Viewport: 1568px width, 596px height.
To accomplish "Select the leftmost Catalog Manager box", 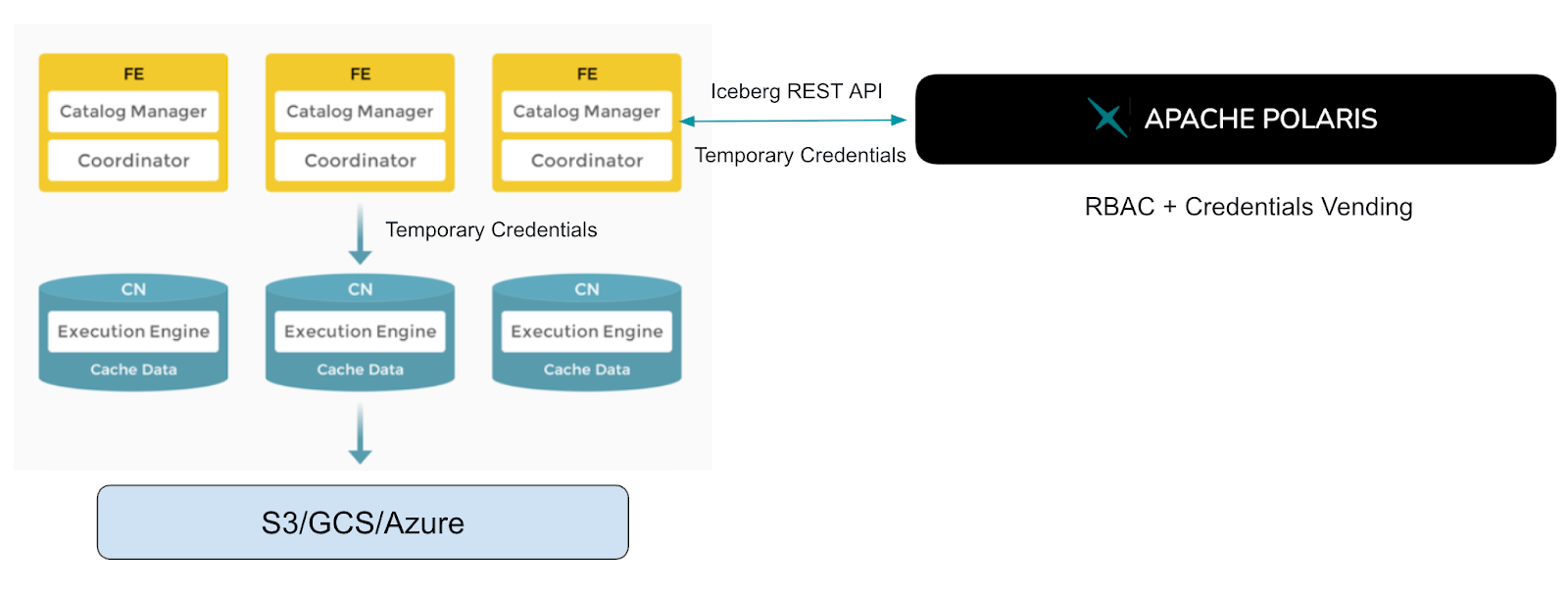I will tap(133, 112).
